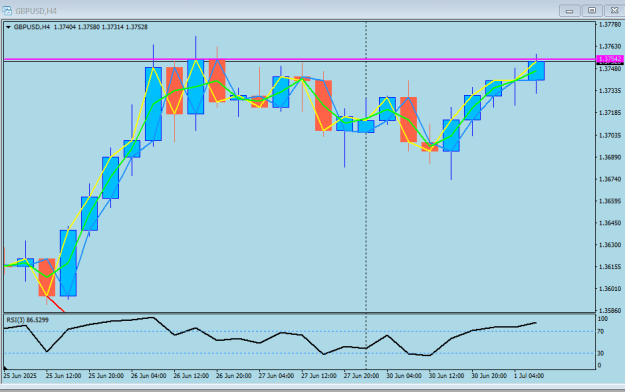Screen dimensions: 625x392
Task: Click the 27 Jun 20:00 time label
Action: click(362, 376)
